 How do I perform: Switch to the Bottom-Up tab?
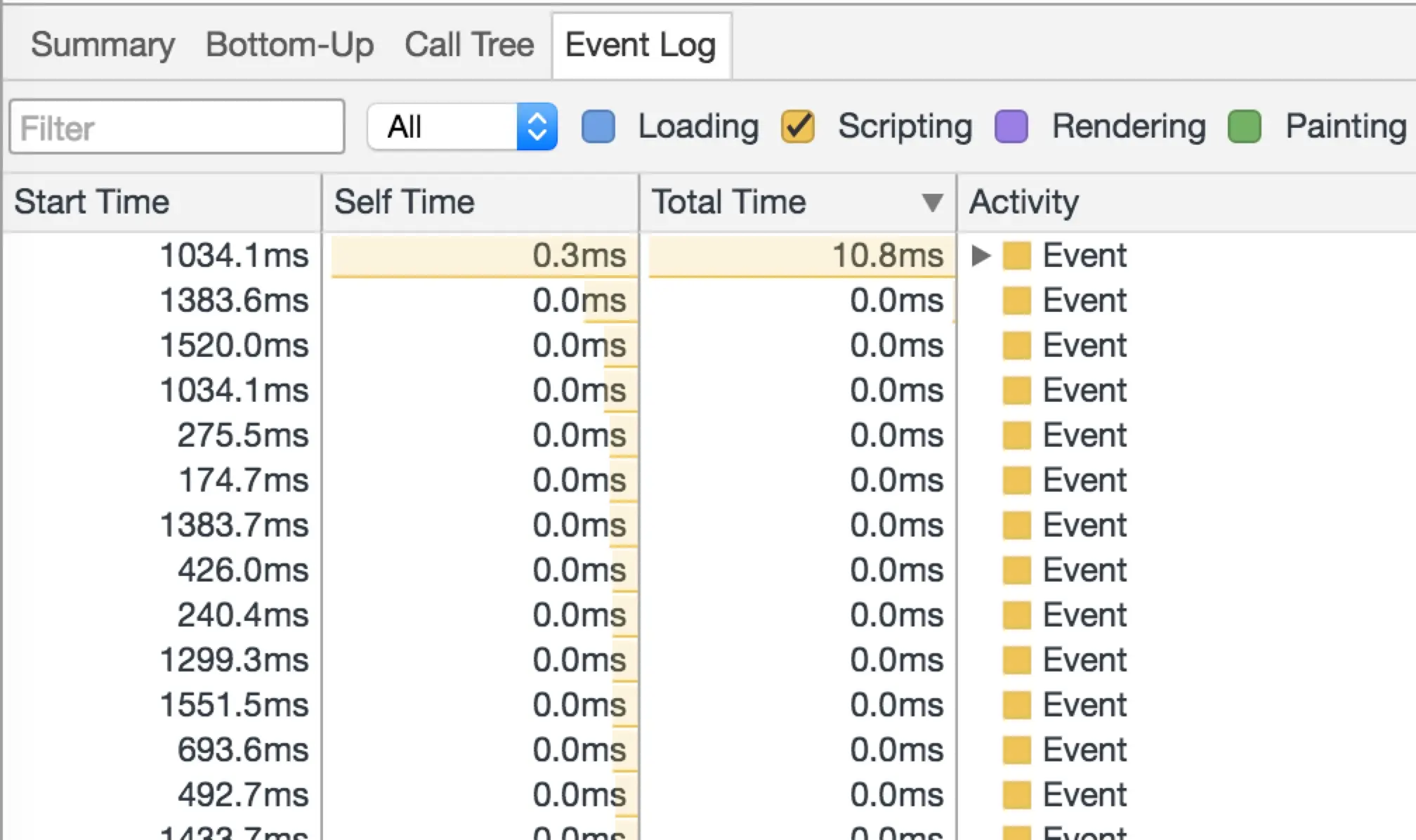tap(289, 45)
